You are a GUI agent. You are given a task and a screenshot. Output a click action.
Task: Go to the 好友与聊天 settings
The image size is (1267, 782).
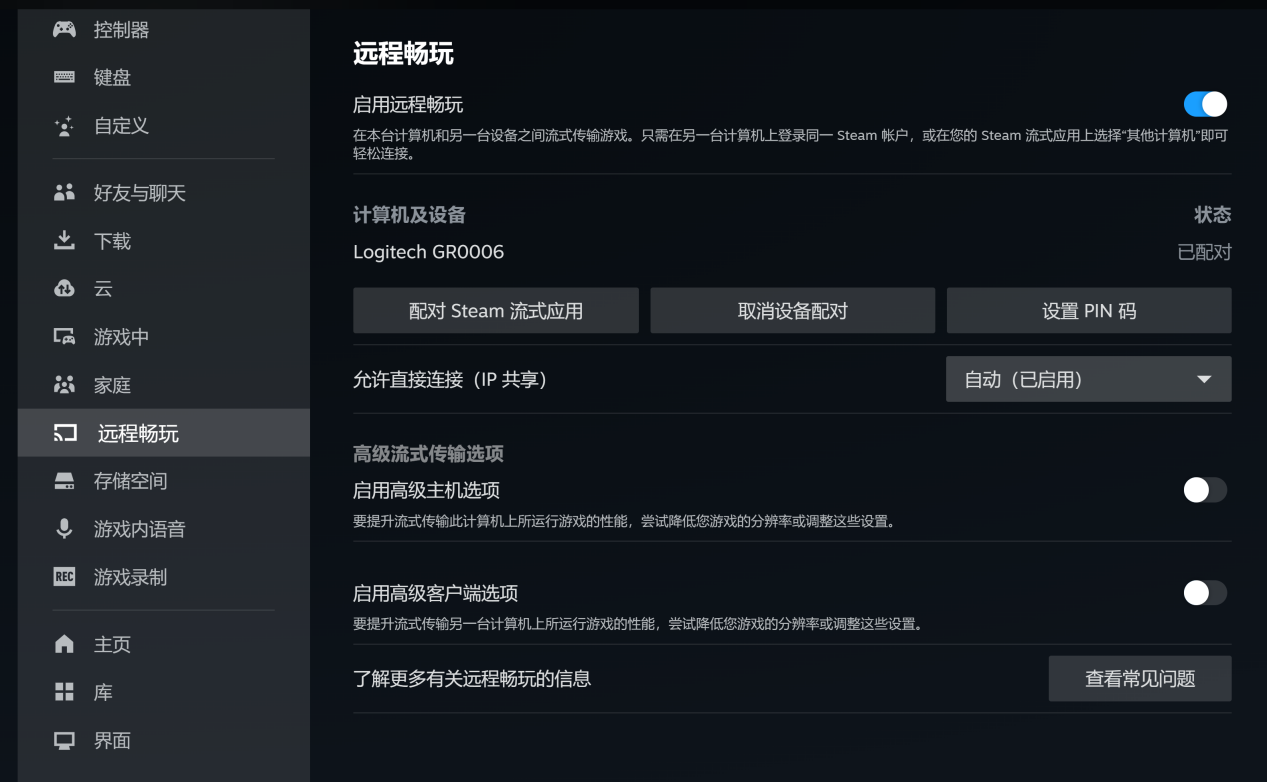click(x=164, y=193)
